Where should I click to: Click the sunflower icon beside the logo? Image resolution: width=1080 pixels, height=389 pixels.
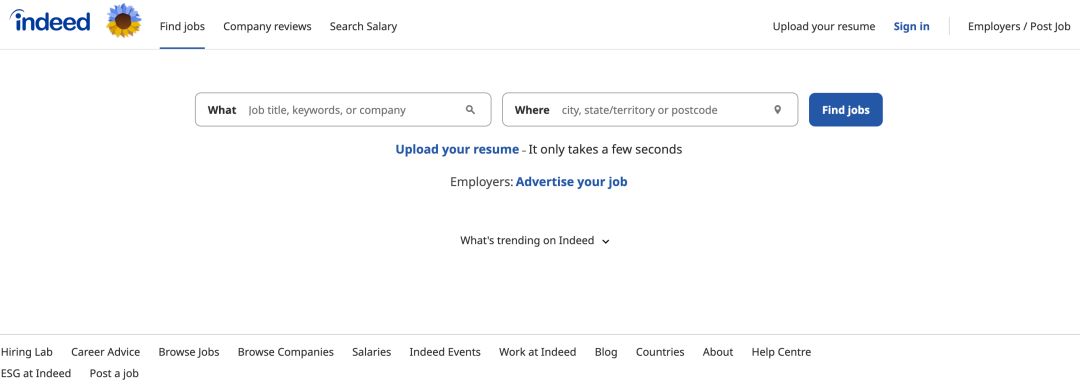[124, 21]
